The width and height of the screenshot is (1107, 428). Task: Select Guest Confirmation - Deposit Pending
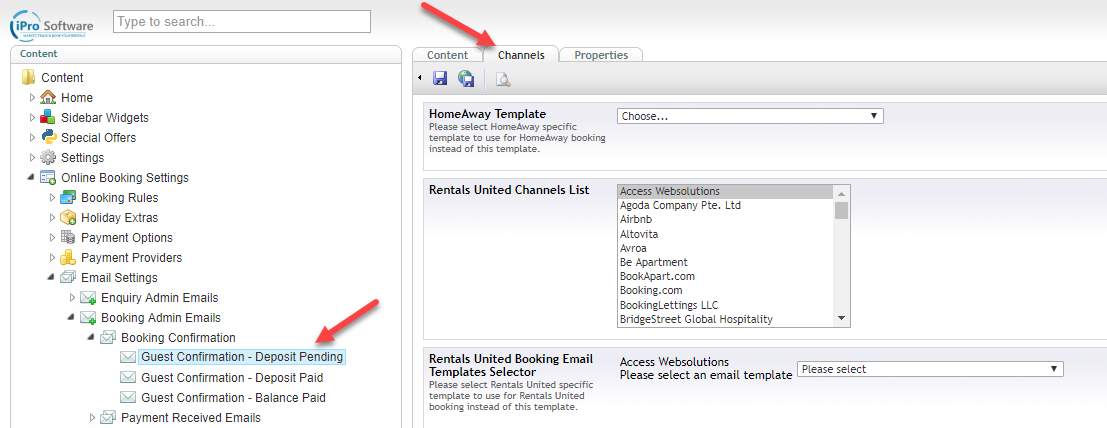pos(242,357)
